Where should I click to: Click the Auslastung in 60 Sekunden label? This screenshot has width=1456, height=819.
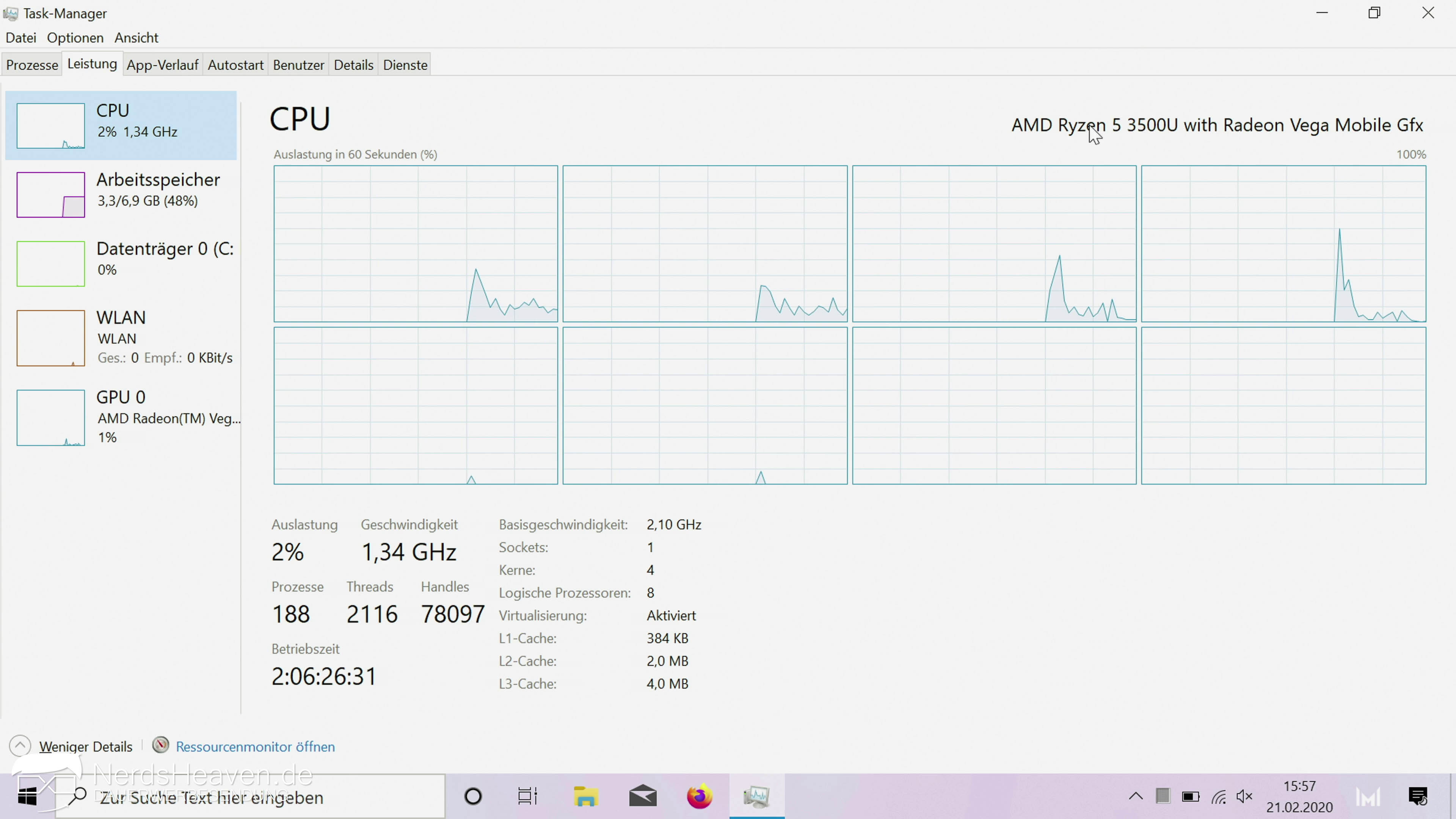click(x=355, y=154)
